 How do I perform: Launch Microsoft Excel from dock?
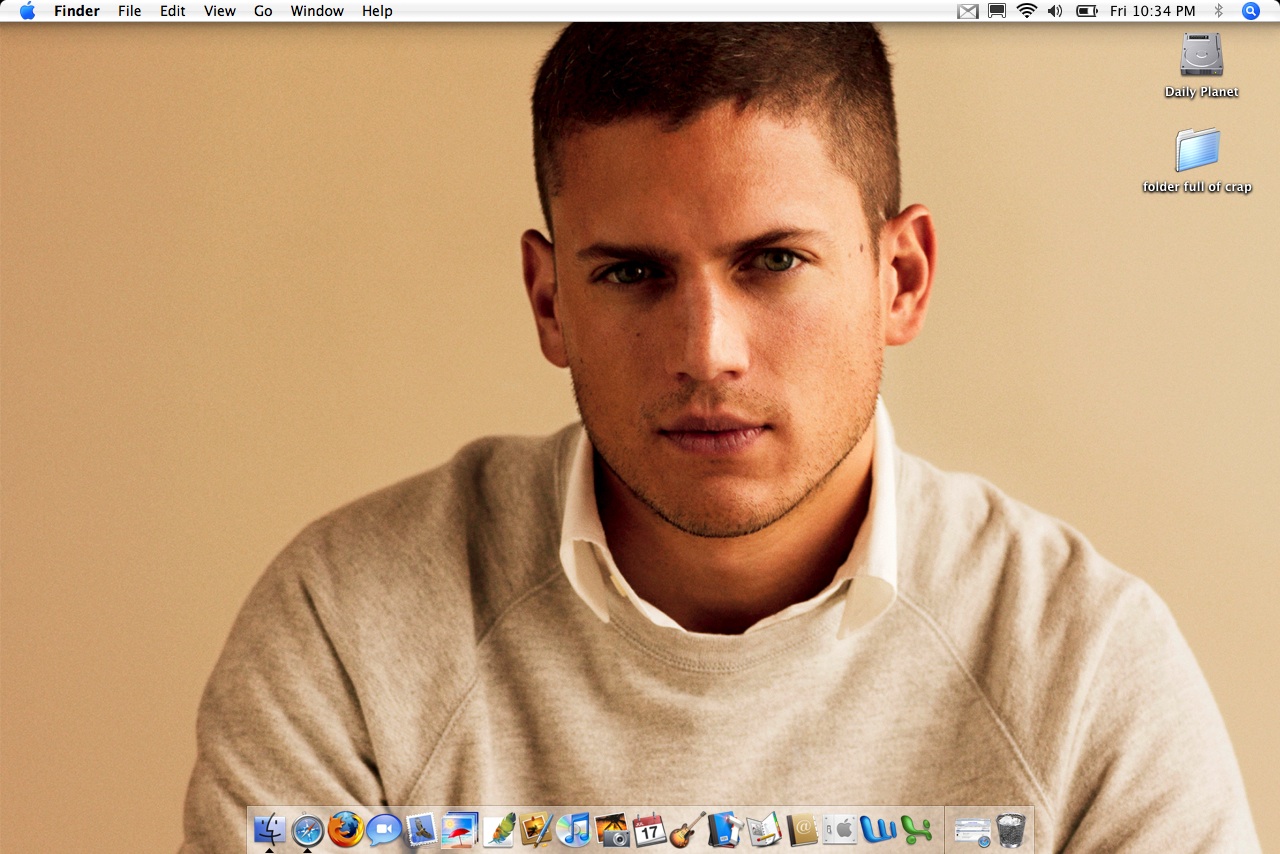916,829
